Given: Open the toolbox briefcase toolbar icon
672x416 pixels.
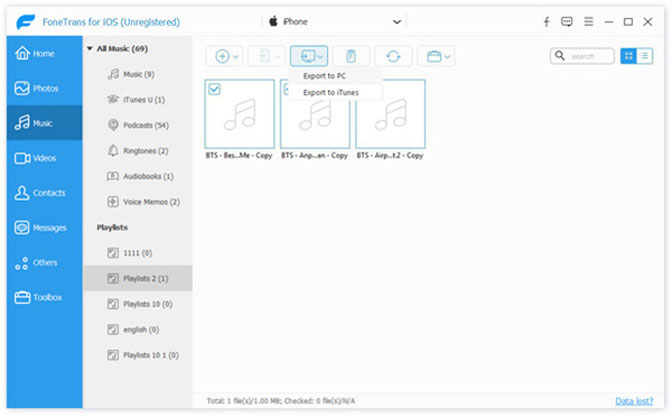Looking at the screenshot, I should (434, 56).
